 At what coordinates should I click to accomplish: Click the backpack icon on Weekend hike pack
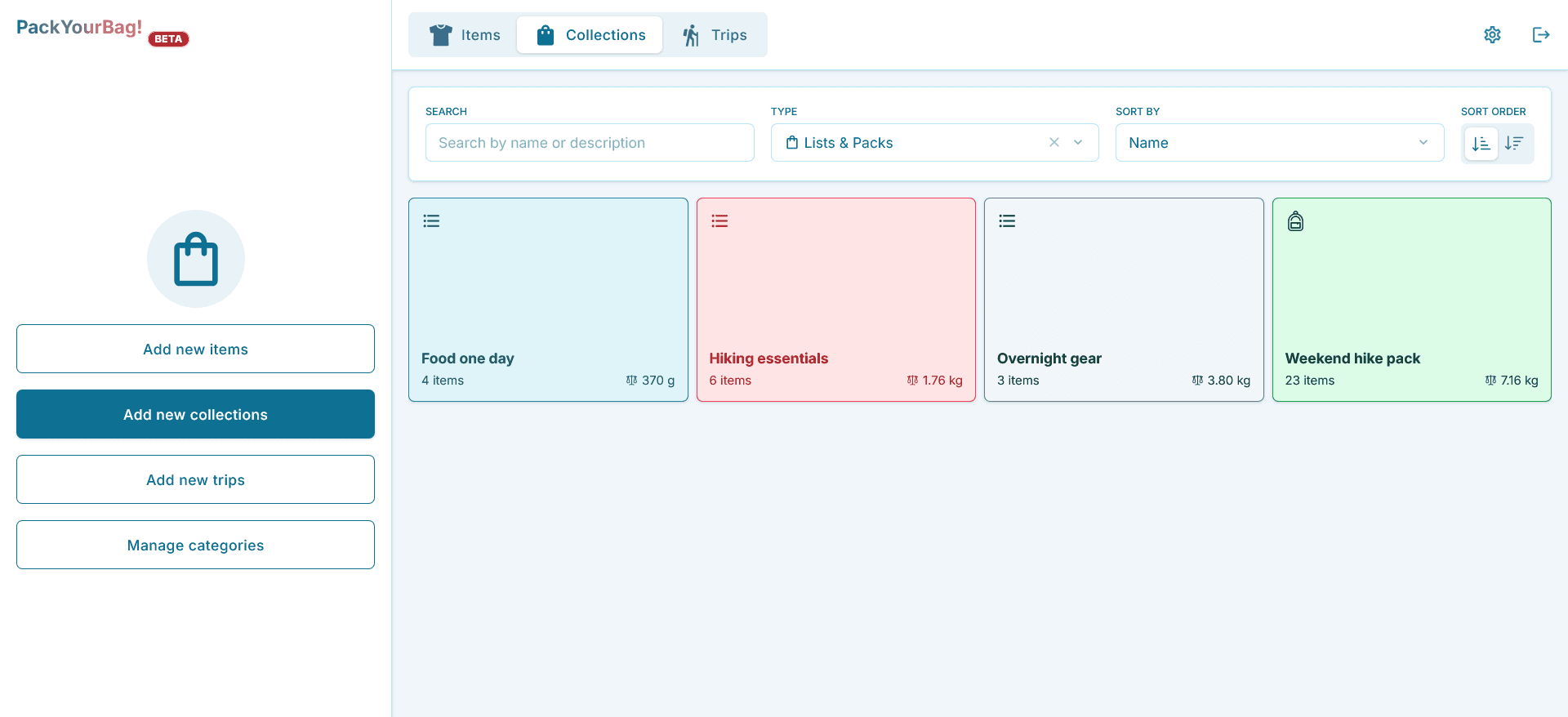1295,220
